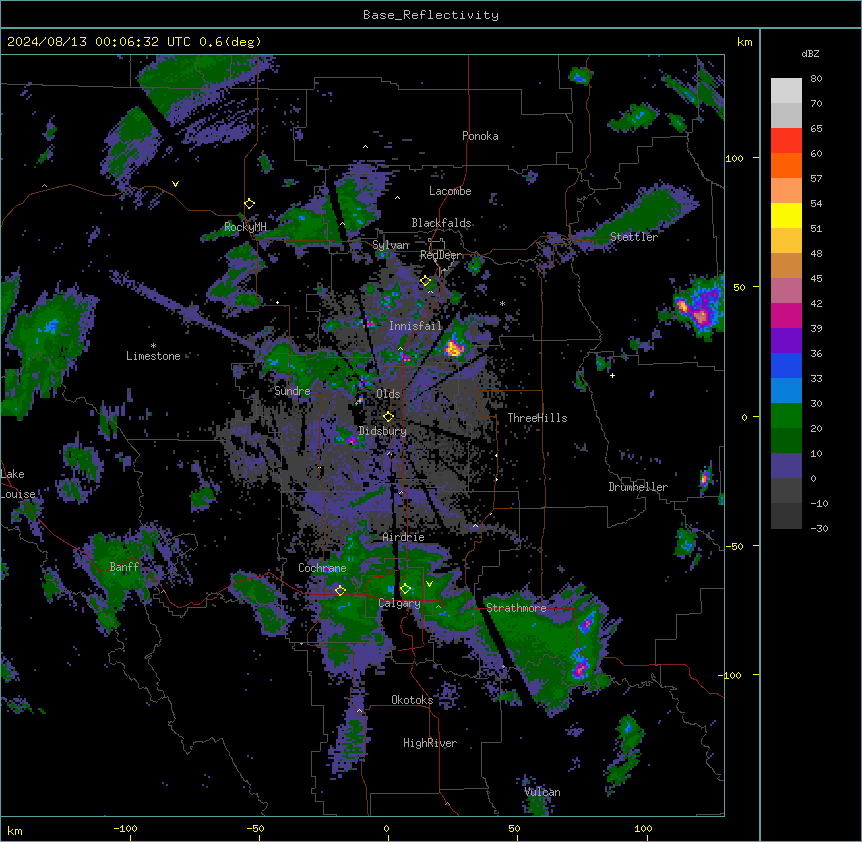
Task: Click the RedDeer city label
Action: coord(440,256)
